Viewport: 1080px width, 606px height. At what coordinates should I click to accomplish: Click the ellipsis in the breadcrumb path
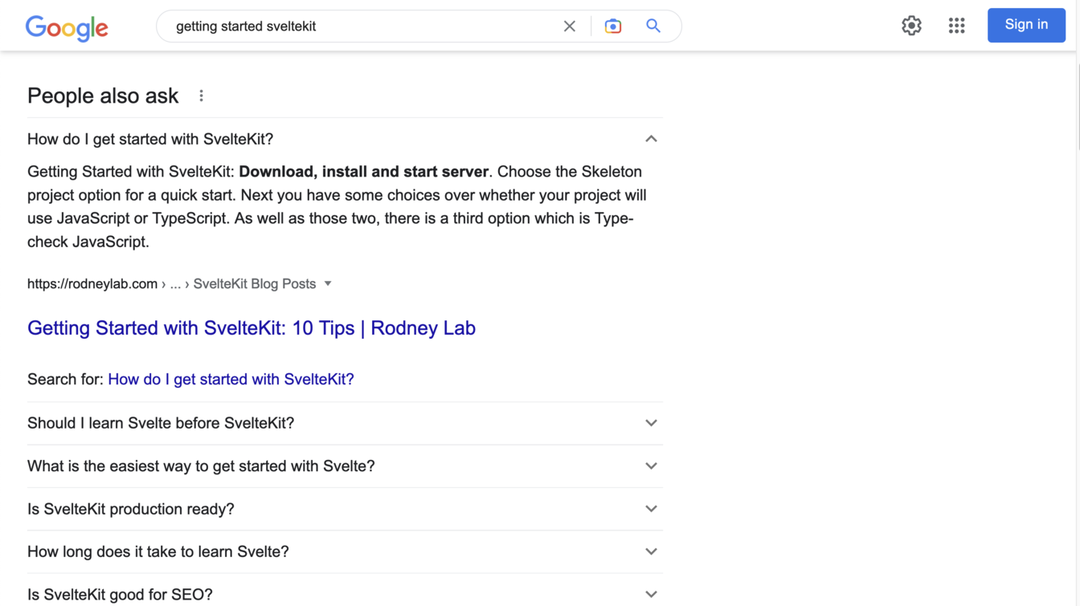click(176, 283)
